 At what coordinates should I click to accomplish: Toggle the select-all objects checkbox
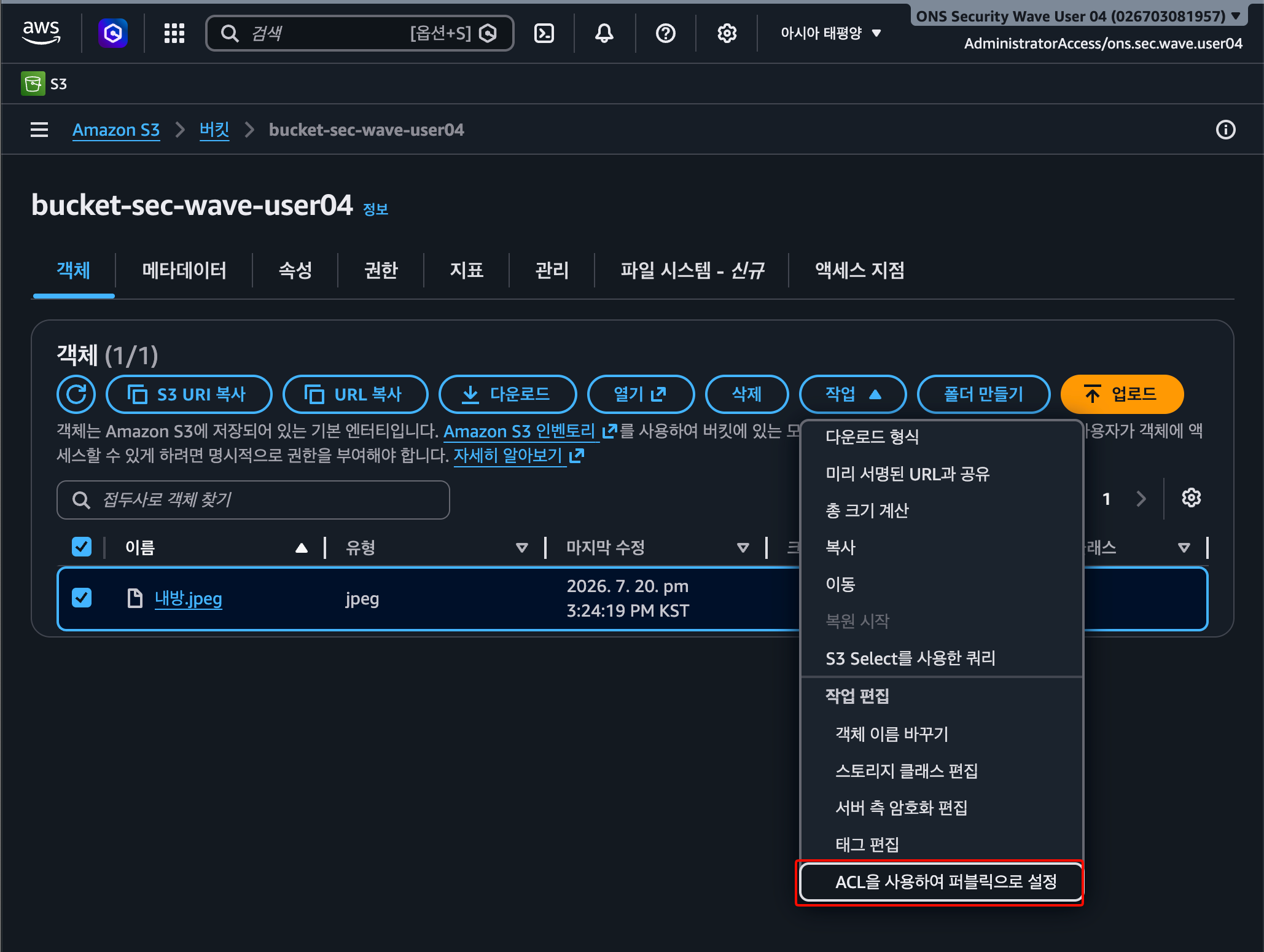[82, 547]
